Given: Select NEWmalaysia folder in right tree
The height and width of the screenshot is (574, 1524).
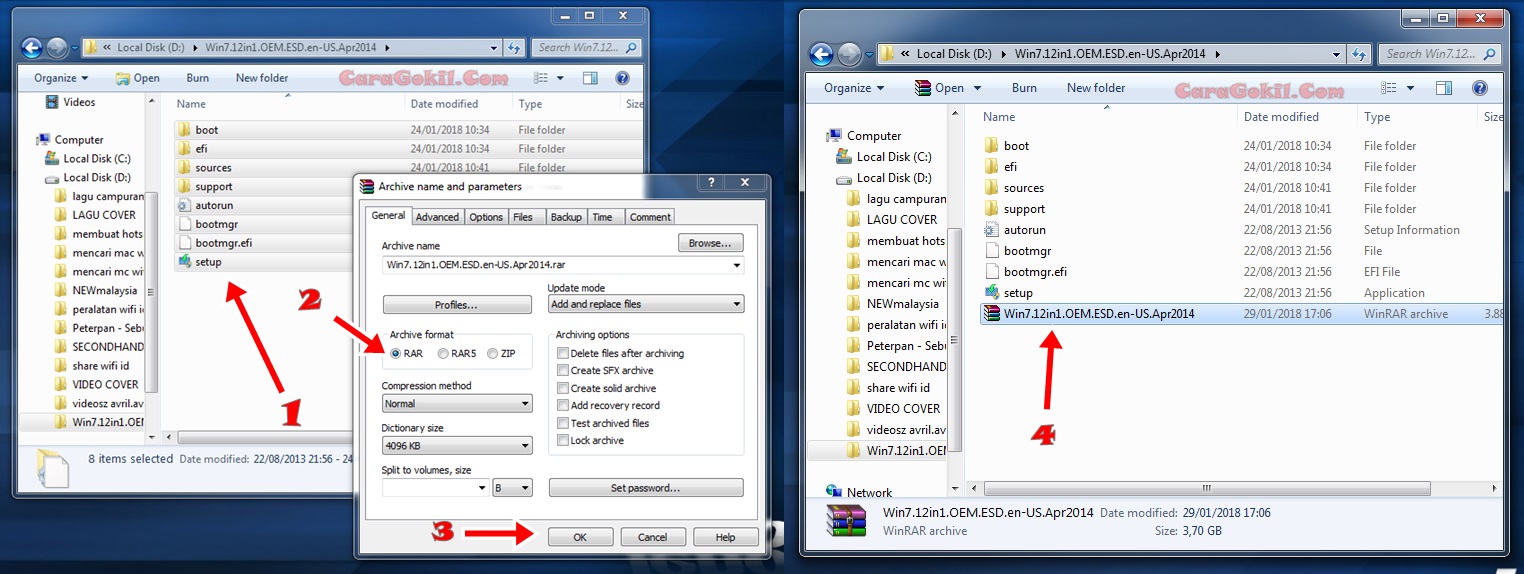Looking at the screenshot, I should [x=903, y=304].
